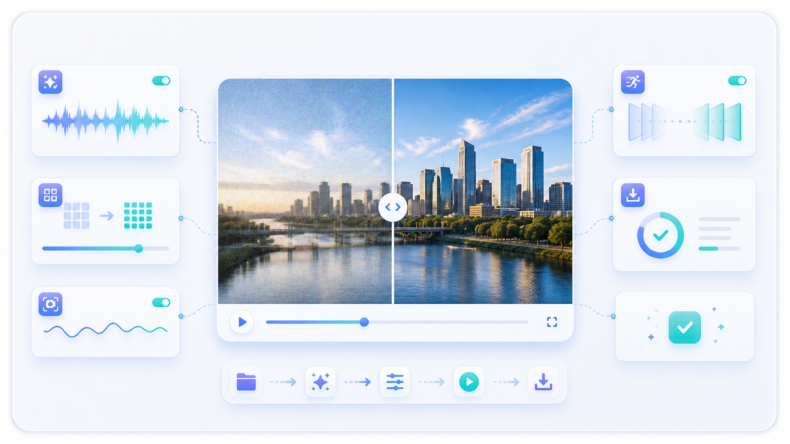Toggle the switch on the audio waveform card
The image size is (790, 444).
[x=161, y=81]
